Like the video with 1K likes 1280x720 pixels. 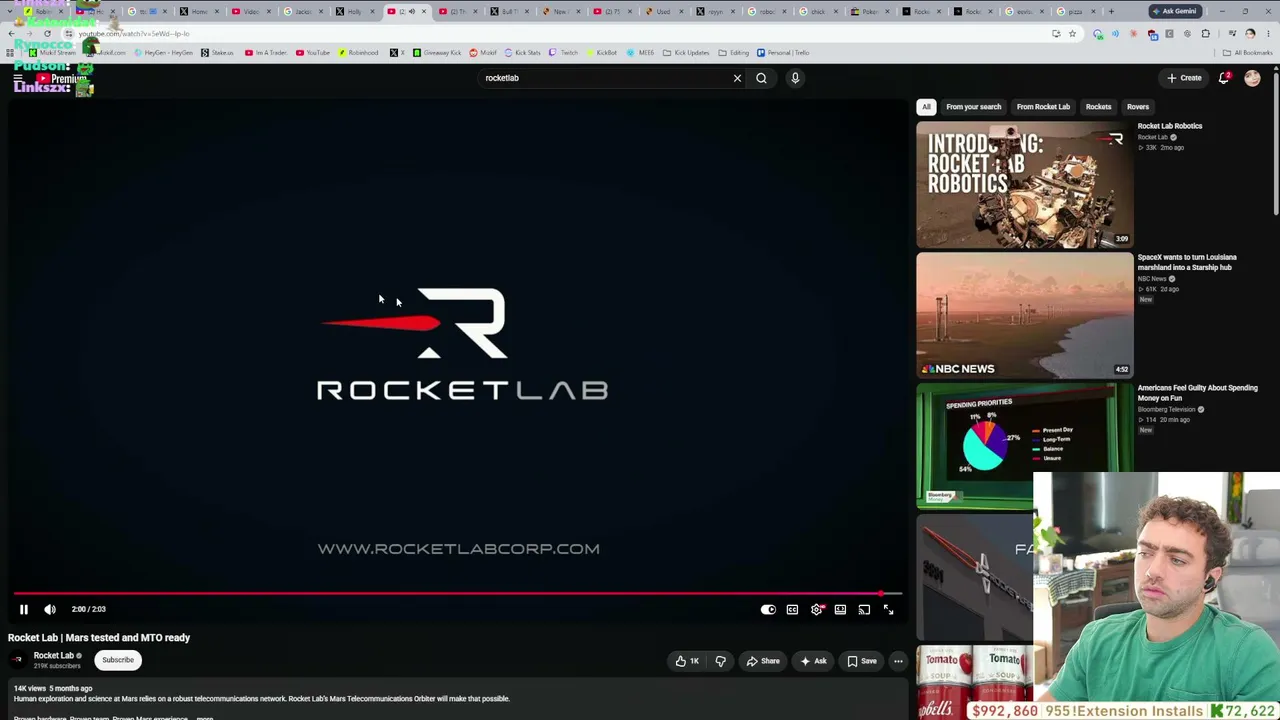[x=687, y=661]
